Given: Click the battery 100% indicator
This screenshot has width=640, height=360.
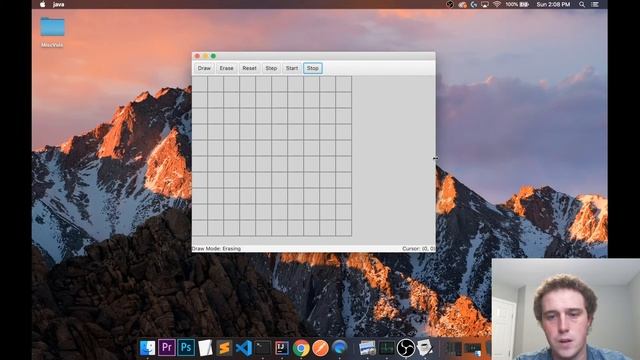Looking at the screenshot, I should [517, 4].
